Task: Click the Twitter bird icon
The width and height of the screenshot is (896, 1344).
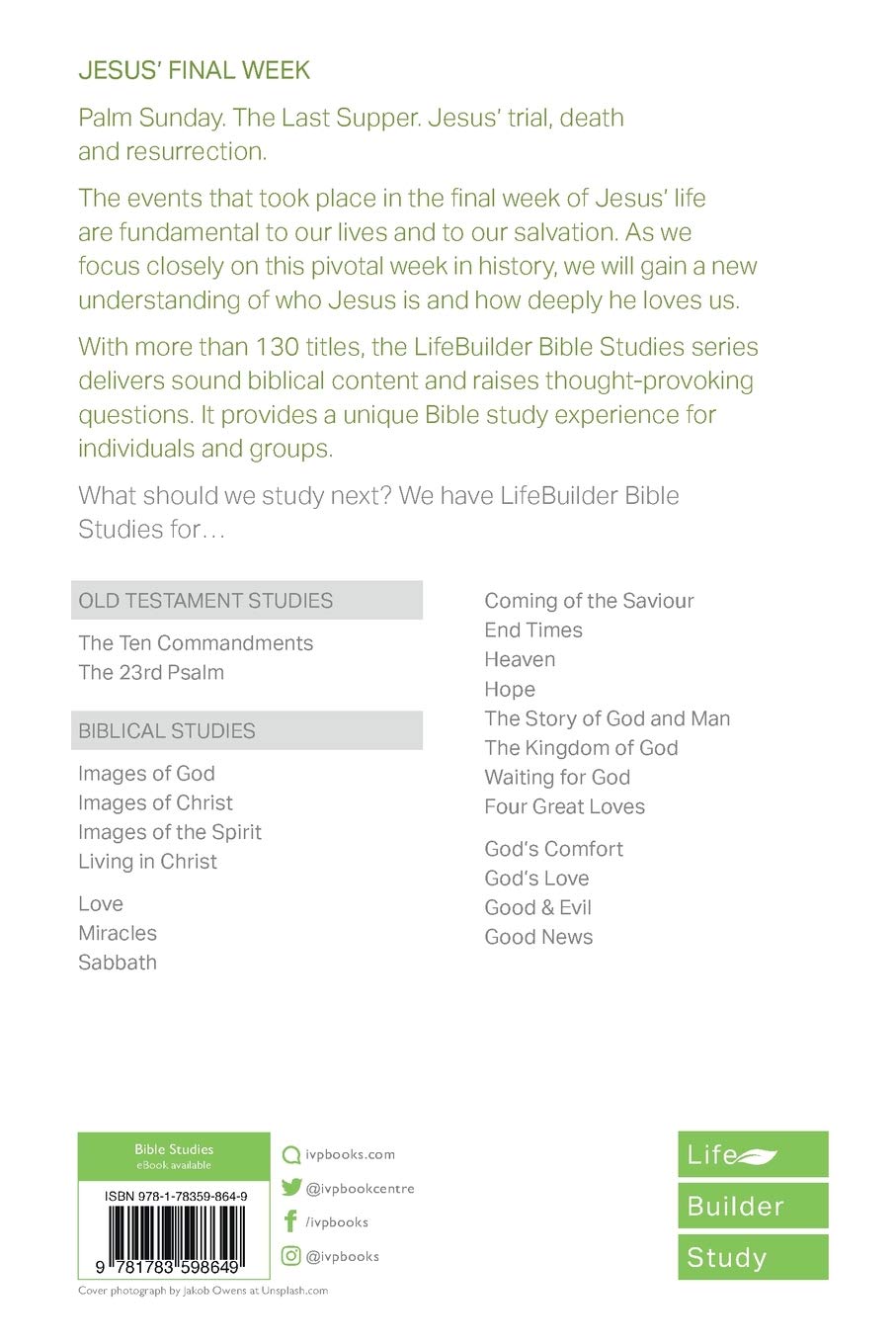Action: click(x=291, y=1188)
